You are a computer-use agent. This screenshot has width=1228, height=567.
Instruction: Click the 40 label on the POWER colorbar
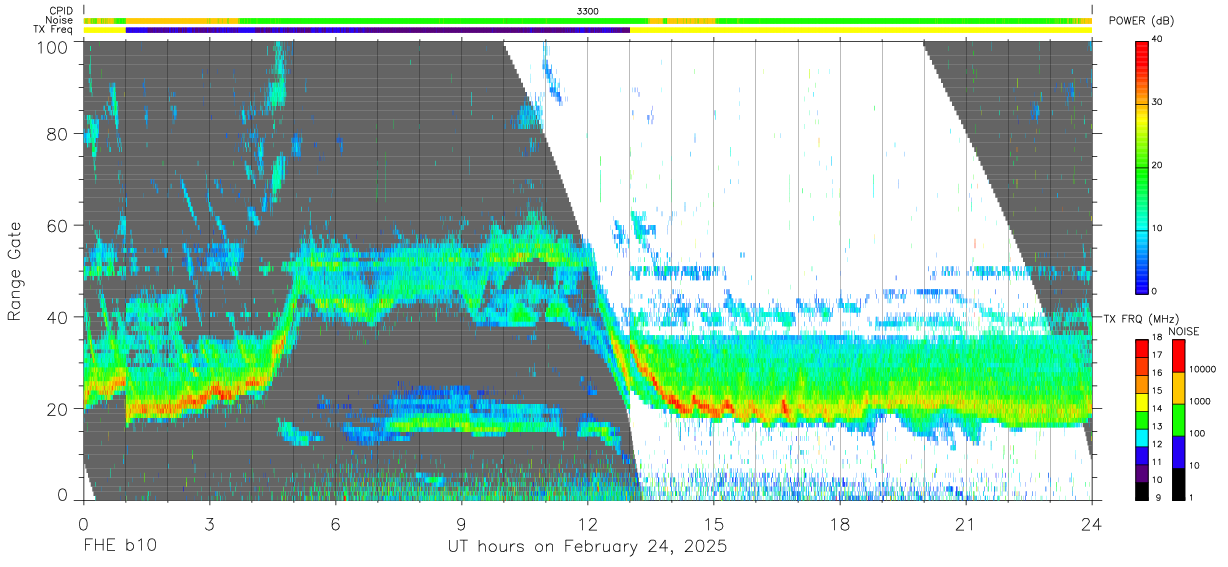(1159, 40)
